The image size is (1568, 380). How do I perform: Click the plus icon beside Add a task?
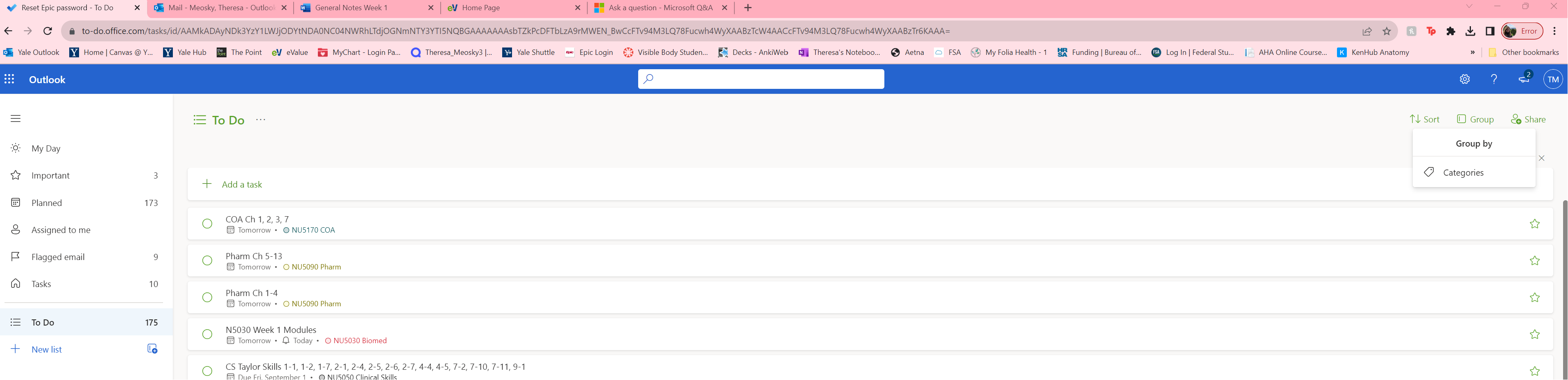click(207, 184)
